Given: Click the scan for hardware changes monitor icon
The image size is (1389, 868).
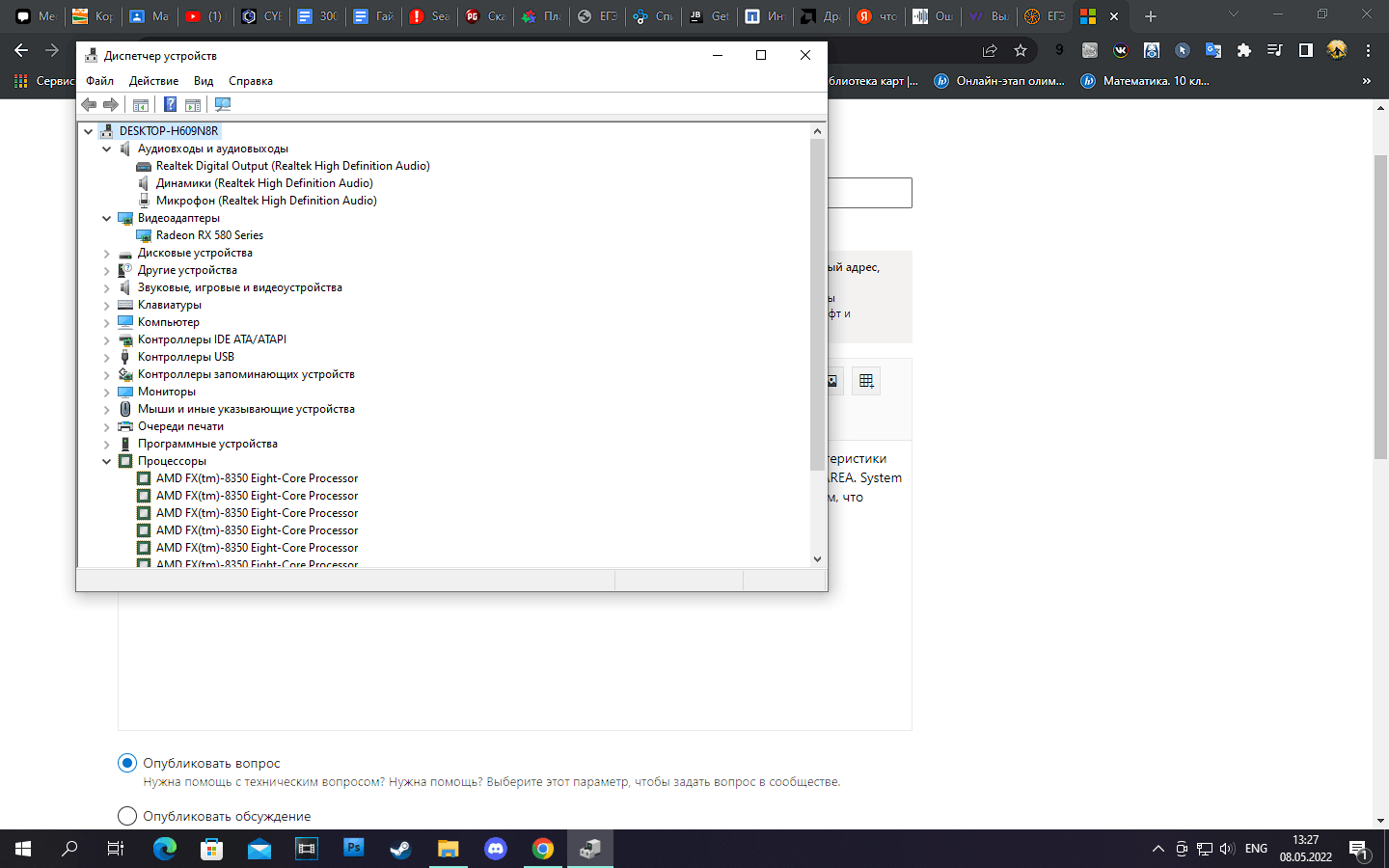Looking at the screenshot, I should (x=223, y=104).
